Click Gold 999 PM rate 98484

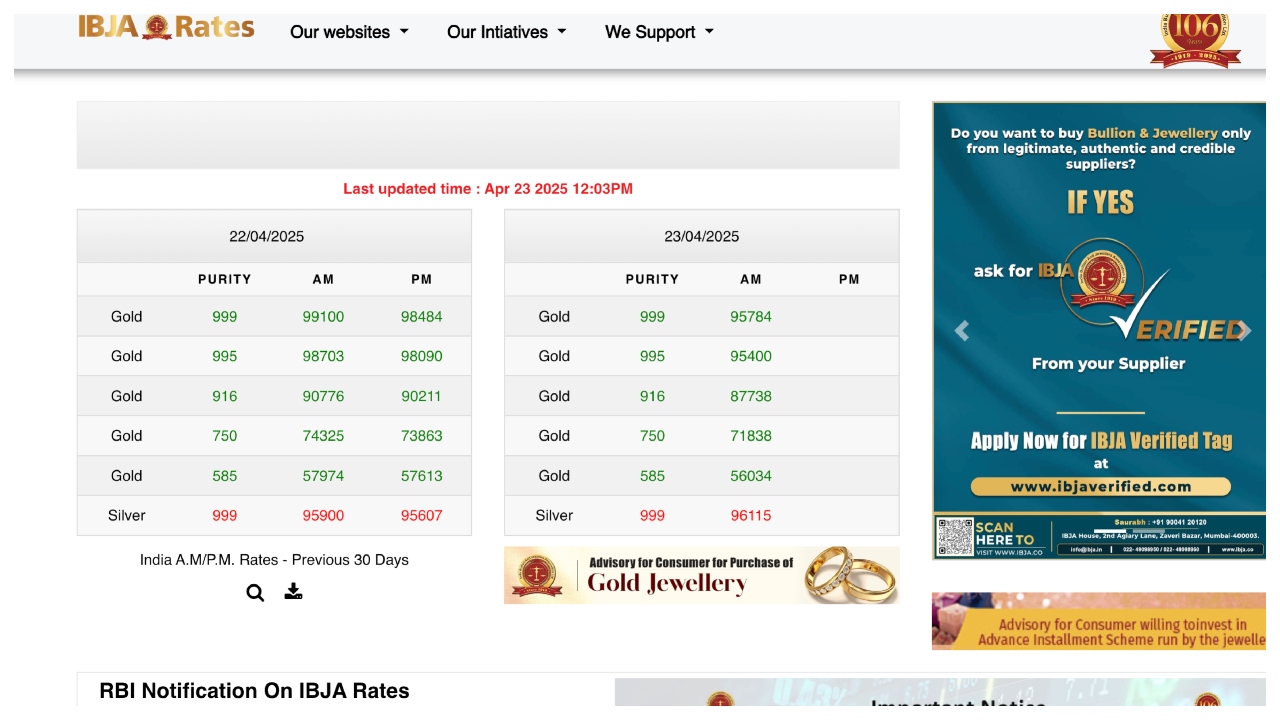click(421, 317)
